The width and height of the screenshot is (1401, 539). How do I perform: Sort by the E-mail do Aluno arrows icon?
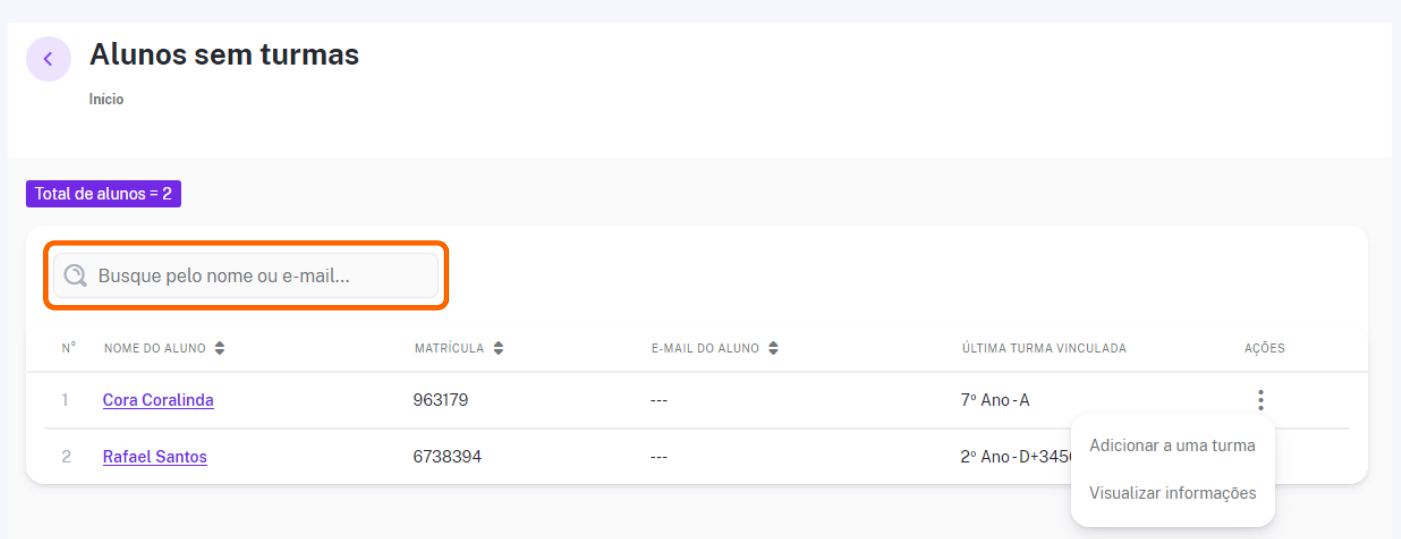[773, 348]
